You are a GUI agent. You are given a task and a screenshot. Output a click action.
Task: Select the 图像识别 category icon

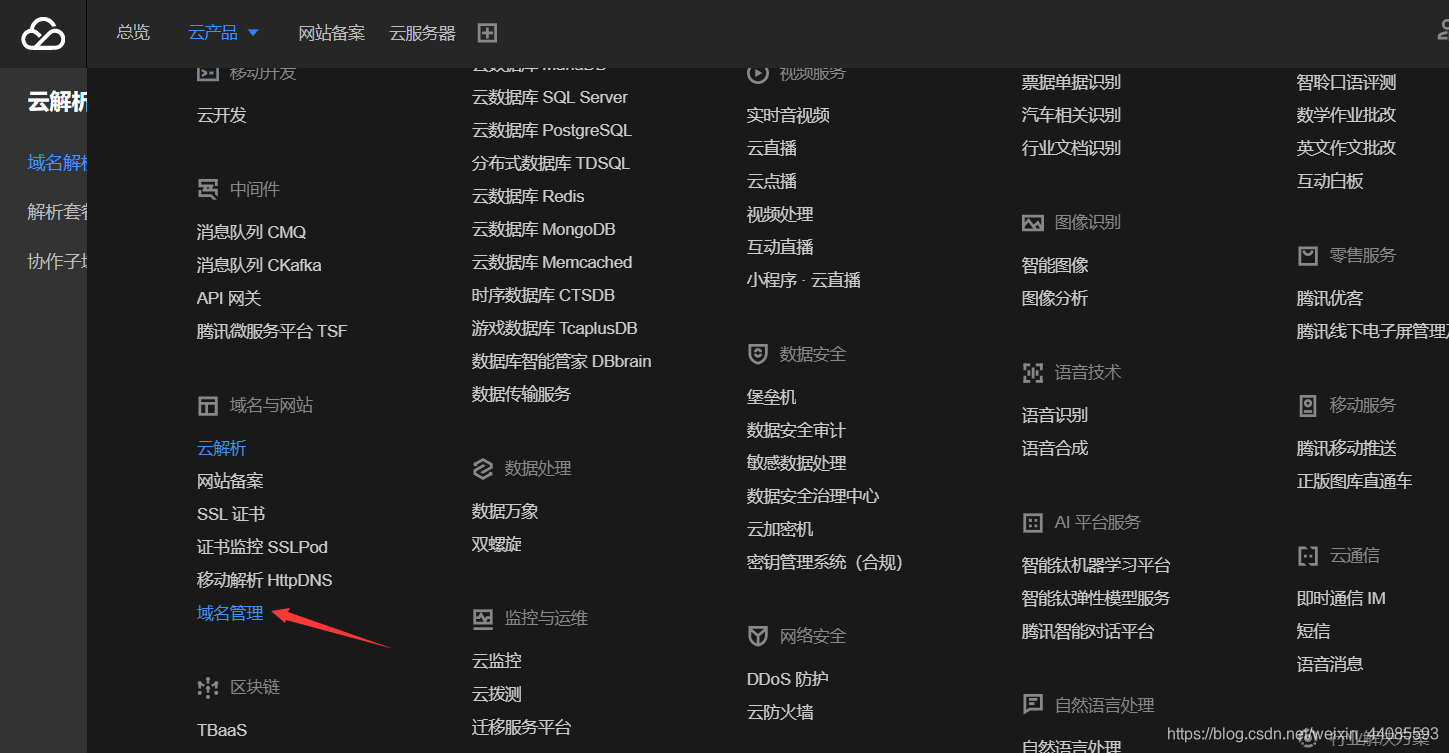(1032, 222)
